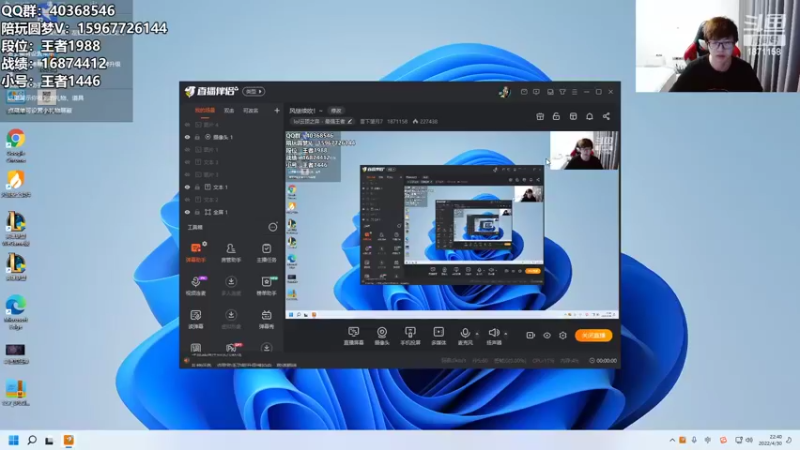Open the small arrow next to 麦克风
The width and height of the screenshot is (800, 450).
(477, 334)
